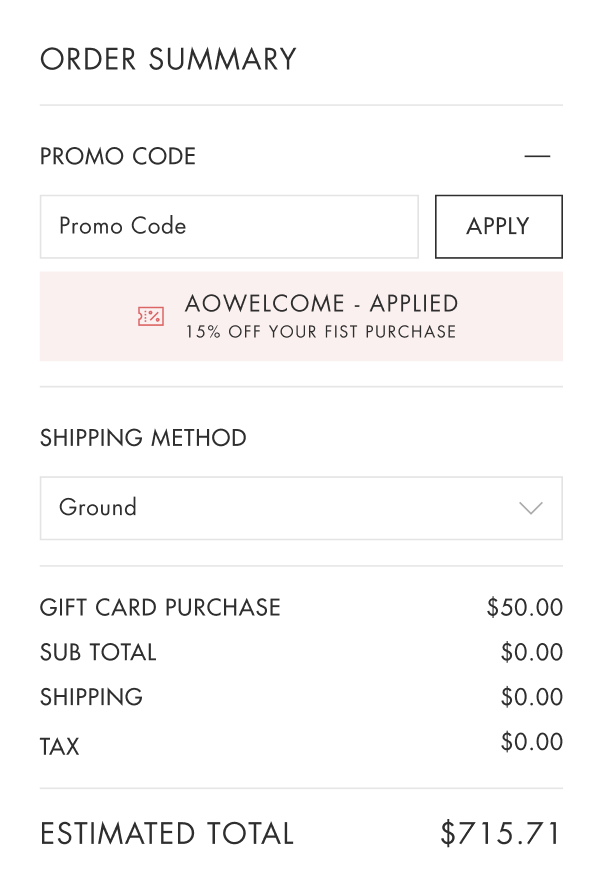Click the Promo Code input field
This screenshot has width=601, height=892.
point(229,226)
